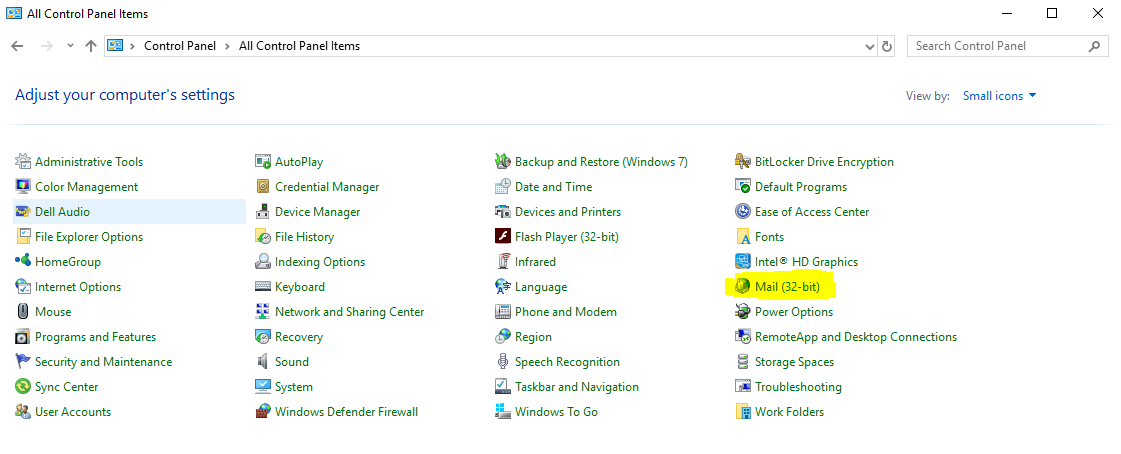Image resolution: width=1121 pixels, height=454 pixels.
Task: Click the AutoPlay icon
Action: pos(263,162)
